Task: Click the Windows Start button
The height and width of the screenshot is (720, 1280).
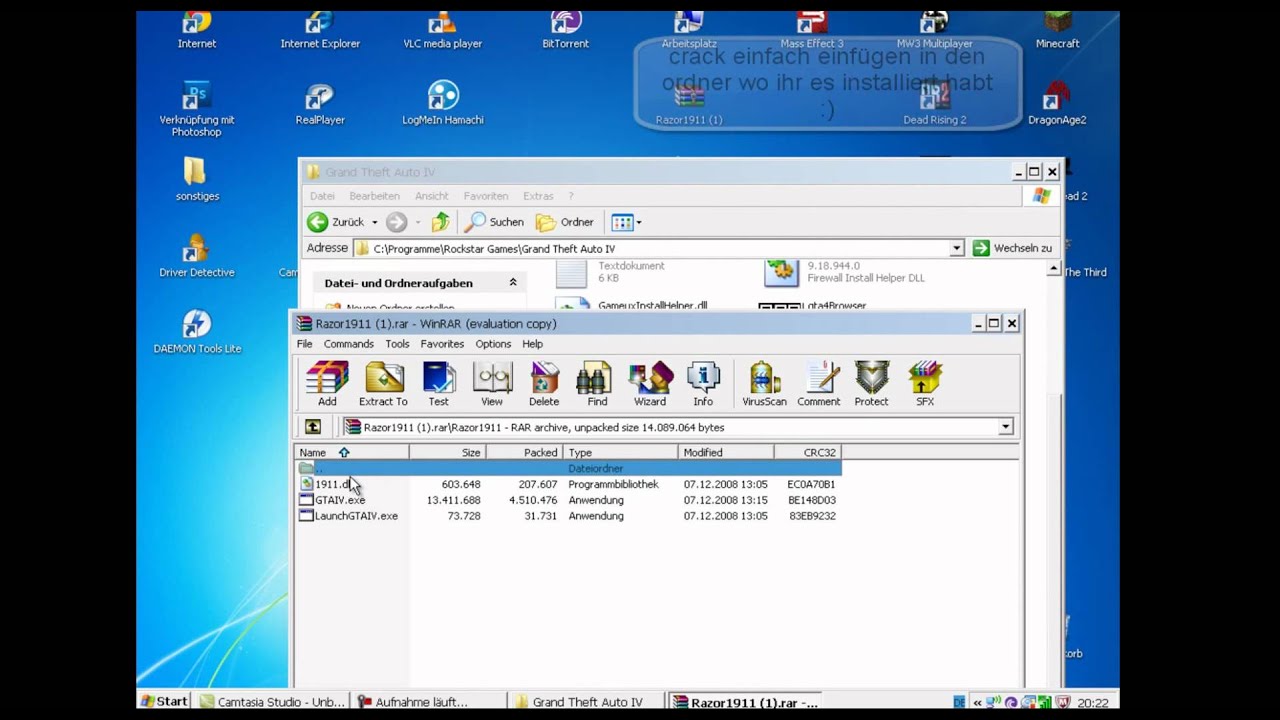Action: pos(164,701)
